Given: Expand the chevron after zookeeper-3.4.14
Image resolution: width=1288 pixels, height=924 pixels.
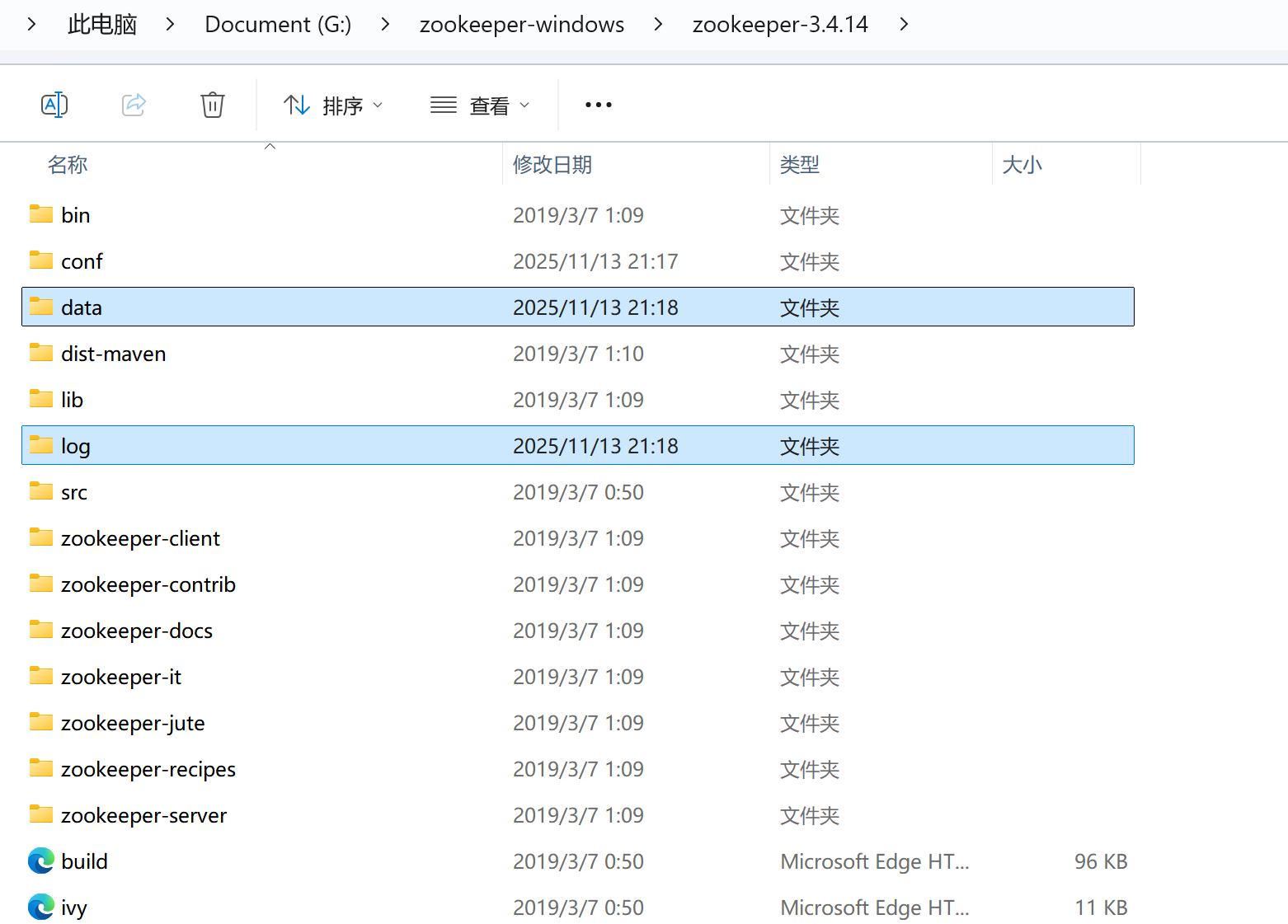Looking at the screenshot, I should (x=904, y=25).
